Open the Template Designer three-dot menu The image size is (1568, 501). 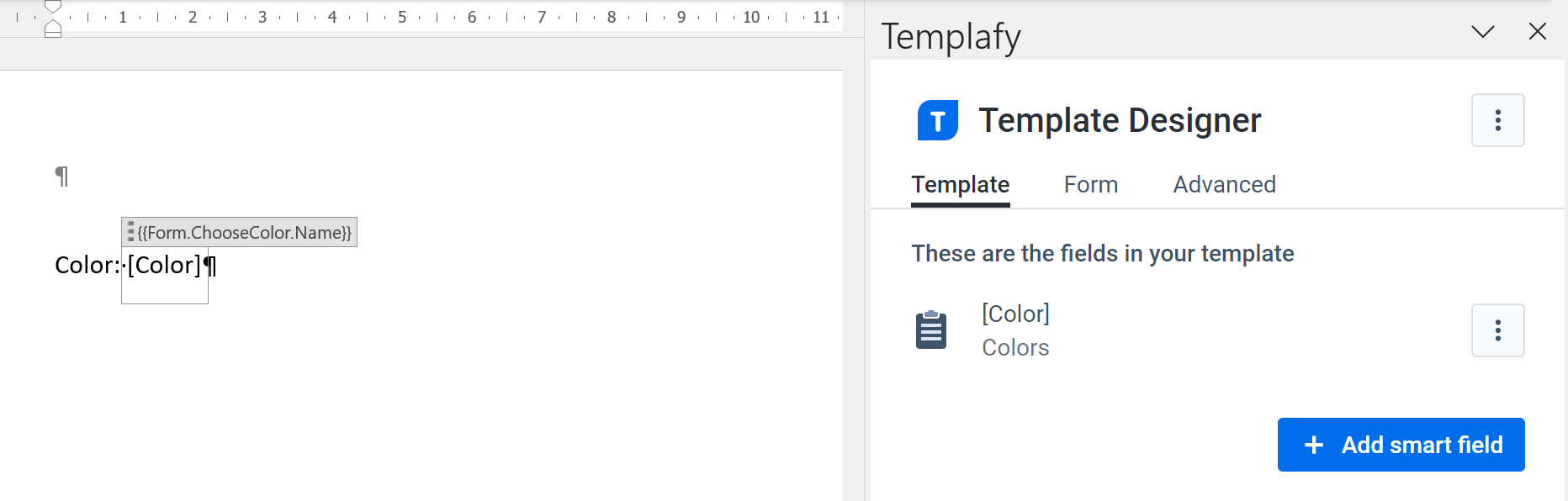tap(1497, 120)
